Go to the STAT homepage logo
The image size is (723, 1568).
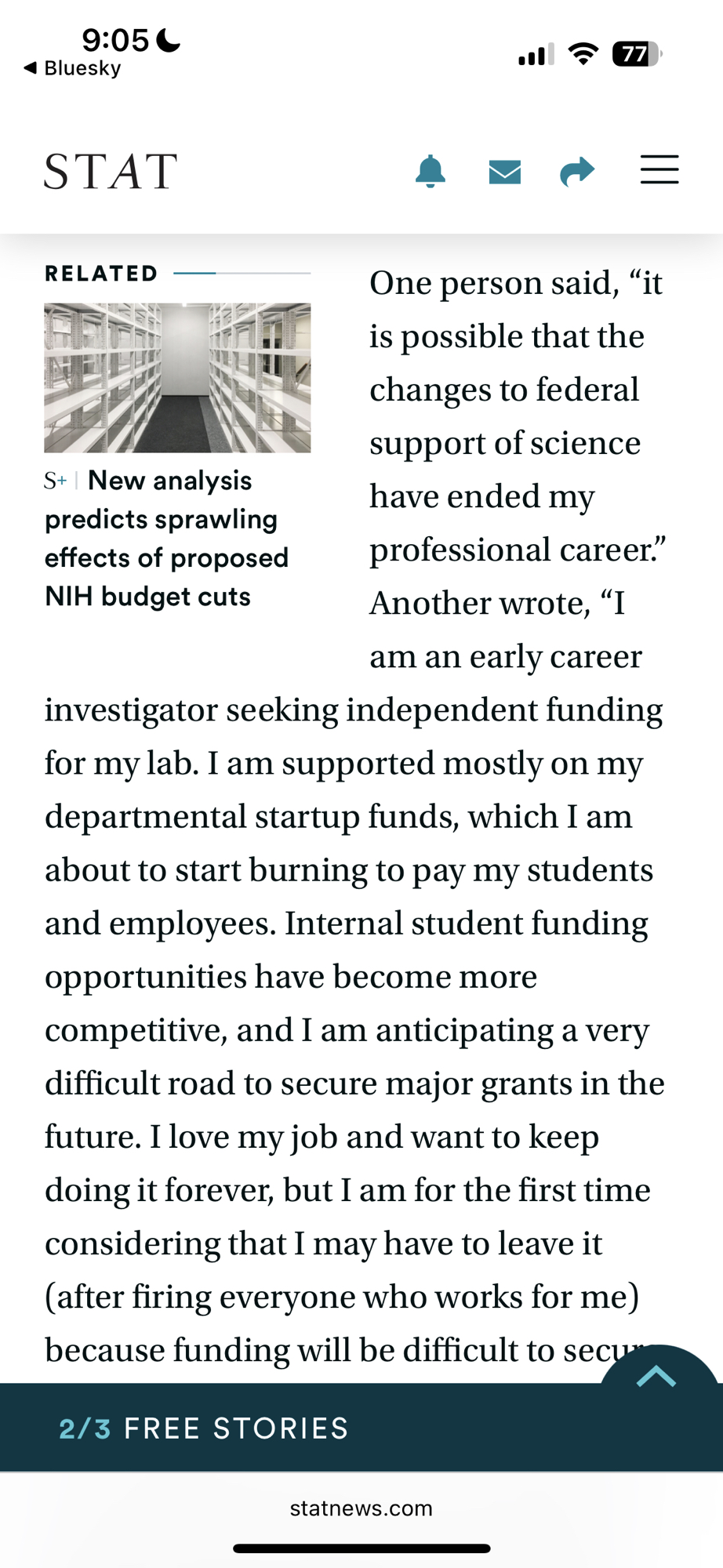111,172
